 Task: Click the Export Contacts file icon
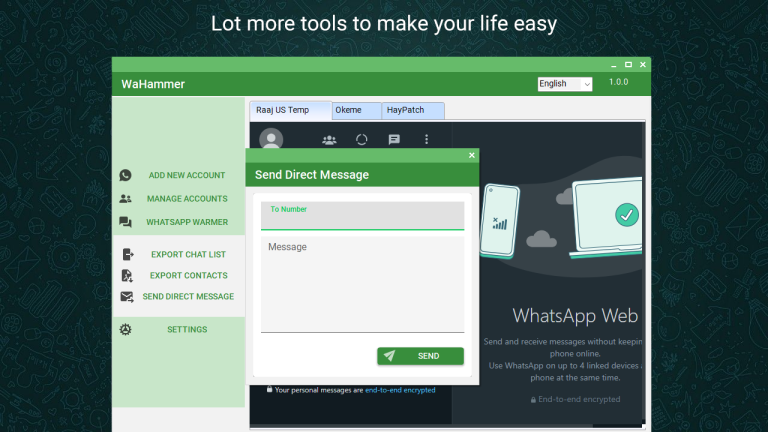point(127,275)
